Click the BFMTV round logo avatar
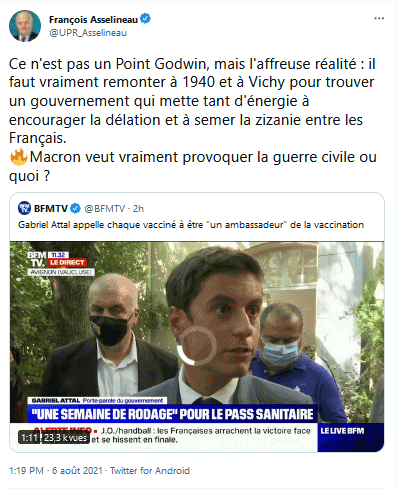403x489 pixels. coord(24,208)
